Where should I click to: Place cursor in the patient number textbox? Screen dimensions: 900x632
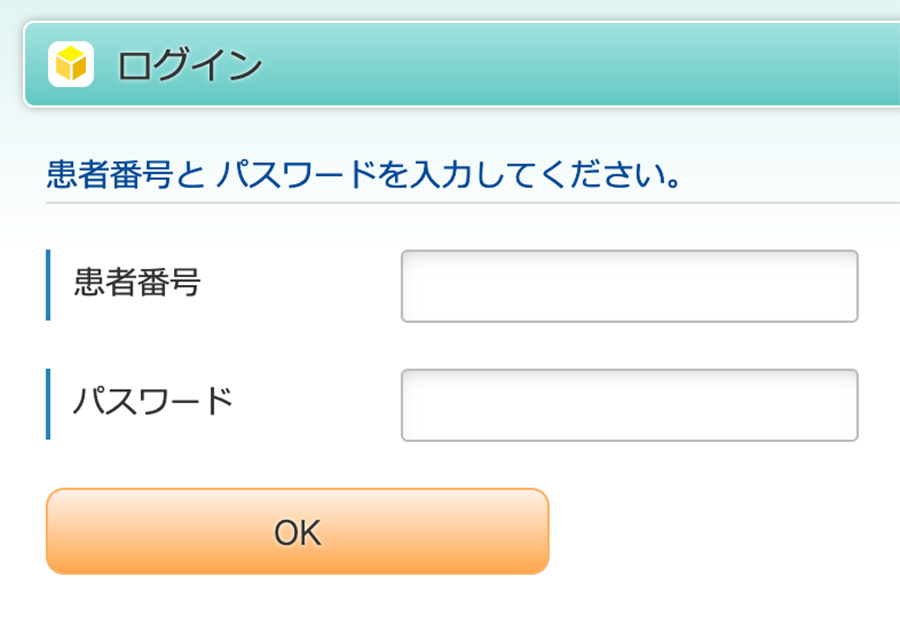[629, 286]
